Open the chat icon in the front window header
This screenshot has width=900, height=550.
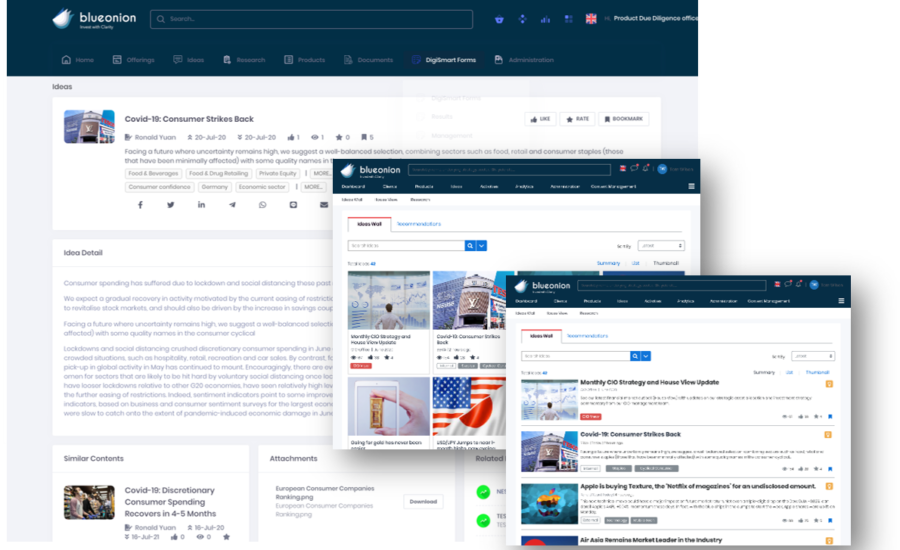tap(788, 284)
